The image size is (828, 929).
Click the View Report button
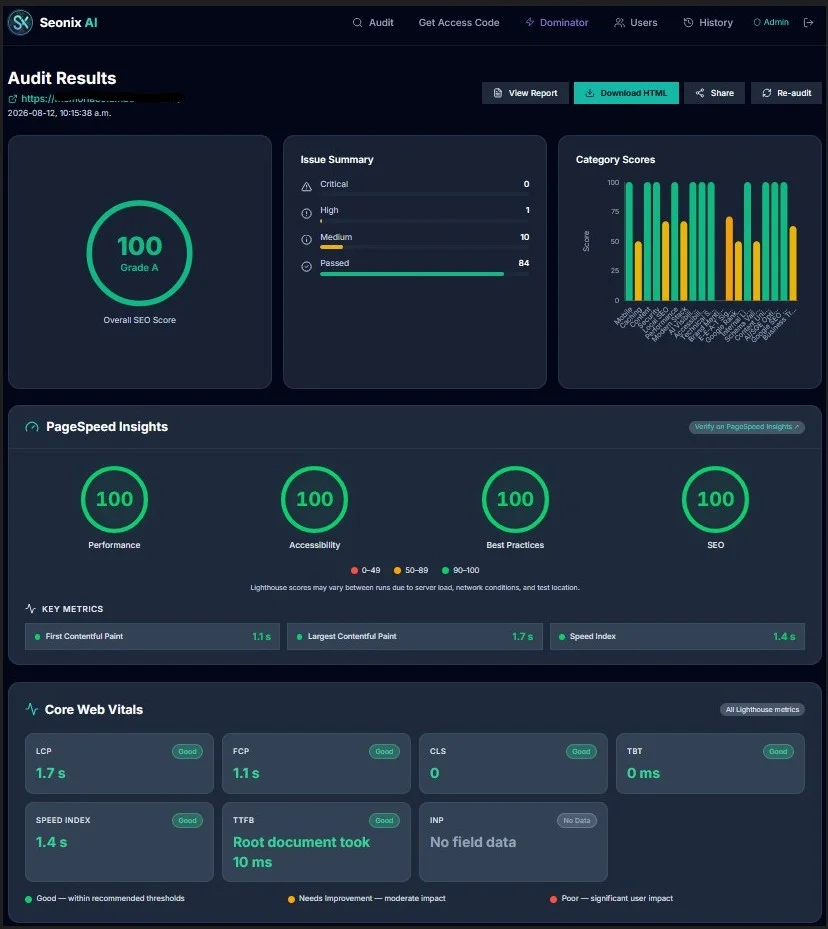525,93
